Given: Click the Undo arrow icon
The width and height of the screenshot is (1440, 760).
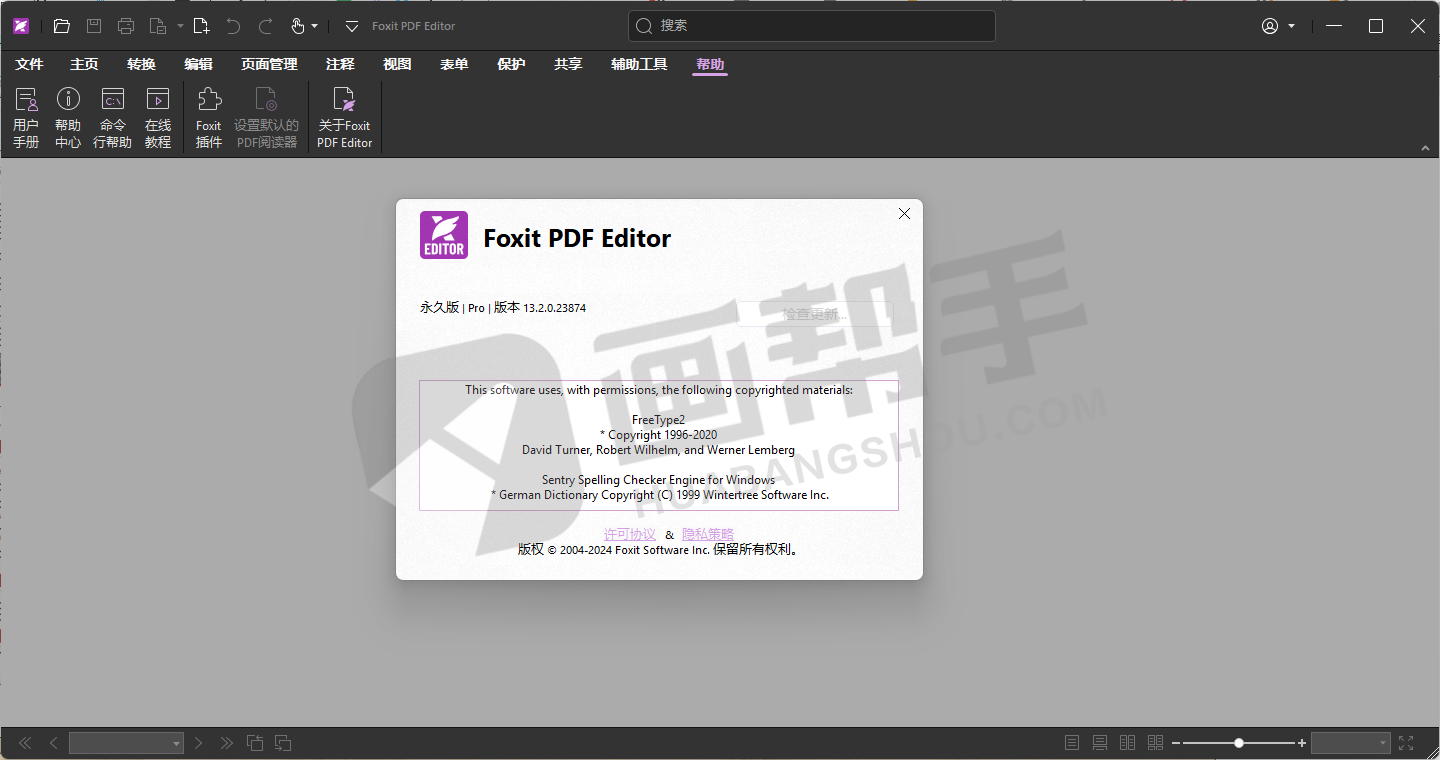Looking at the screenshot, I should point(233,26).
